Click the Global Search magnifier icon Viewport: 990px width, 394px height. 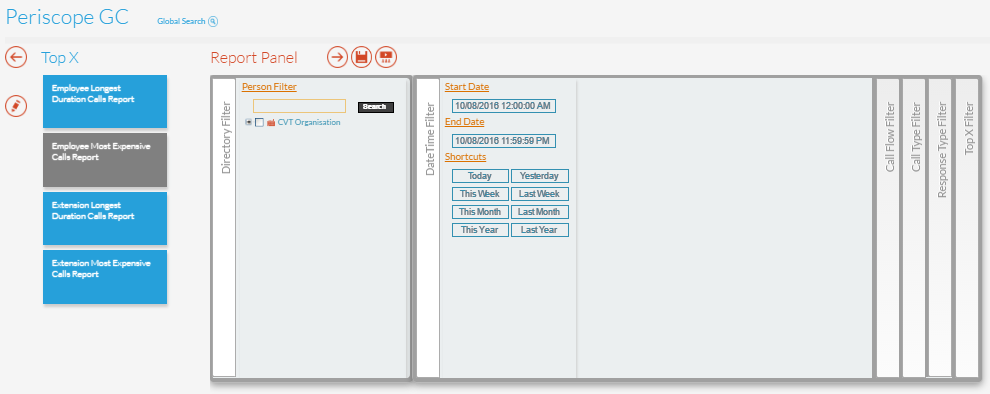coord(213,21)
